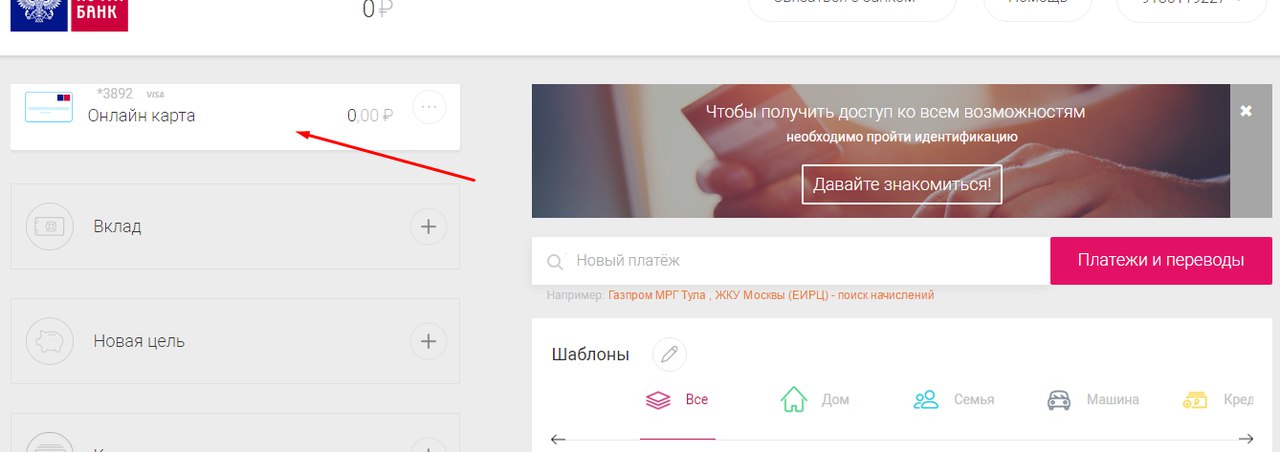The image size is (1280, 452).
Task: Click the Новая цель piggy bank icon
Action: 49,341
